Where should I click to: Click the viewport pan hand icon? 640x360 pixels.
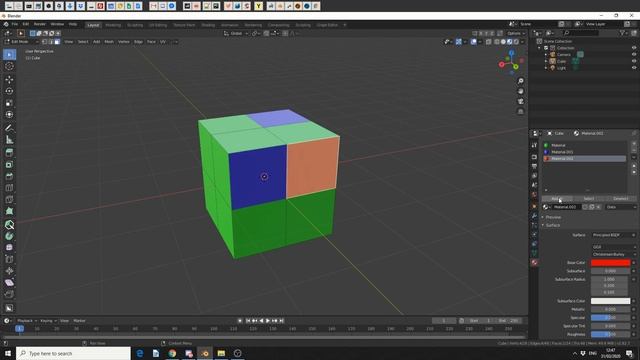point(520,91)
